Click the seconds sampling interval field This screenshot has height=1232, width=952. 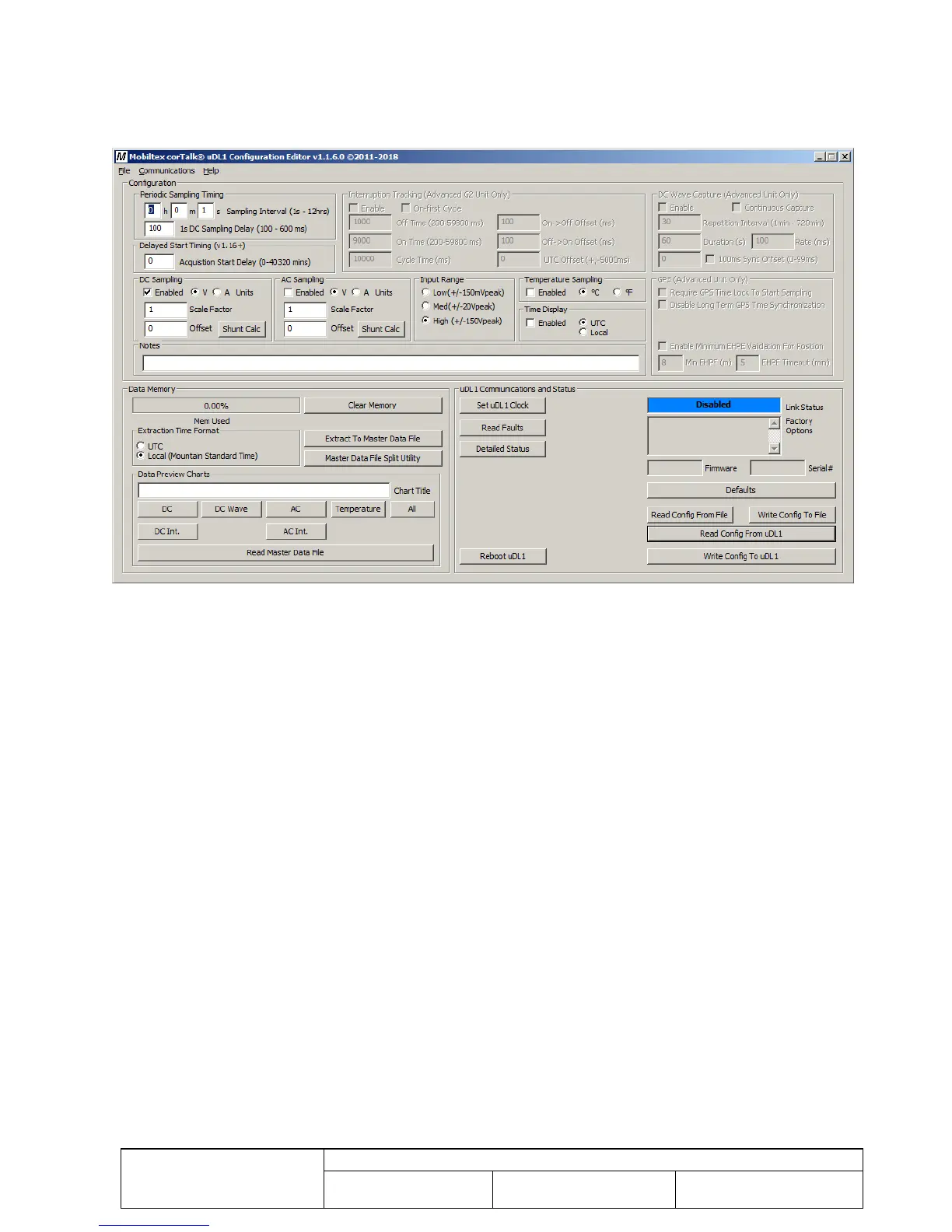point(205,211)
